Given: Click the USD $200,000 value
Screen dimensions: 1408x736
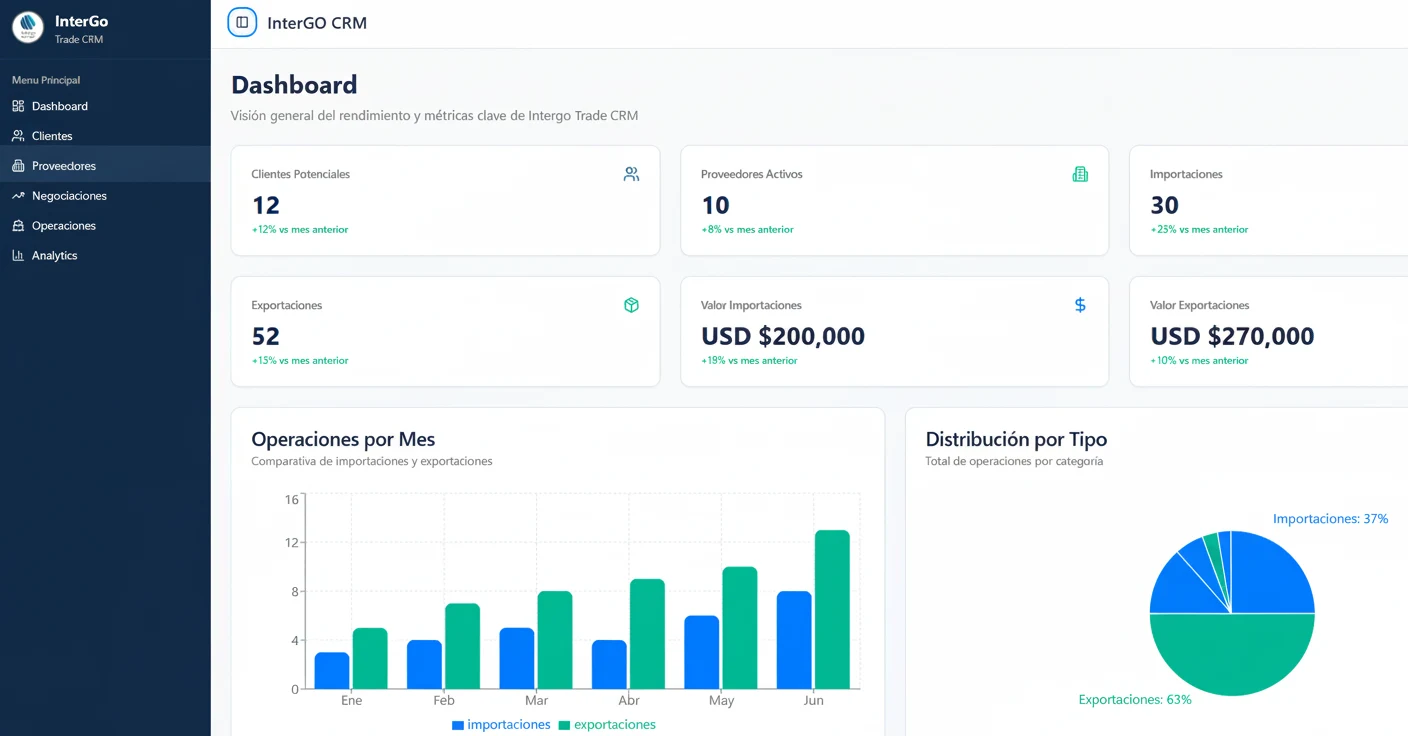Looking at the screenshot, I should [x=783, y=336].
